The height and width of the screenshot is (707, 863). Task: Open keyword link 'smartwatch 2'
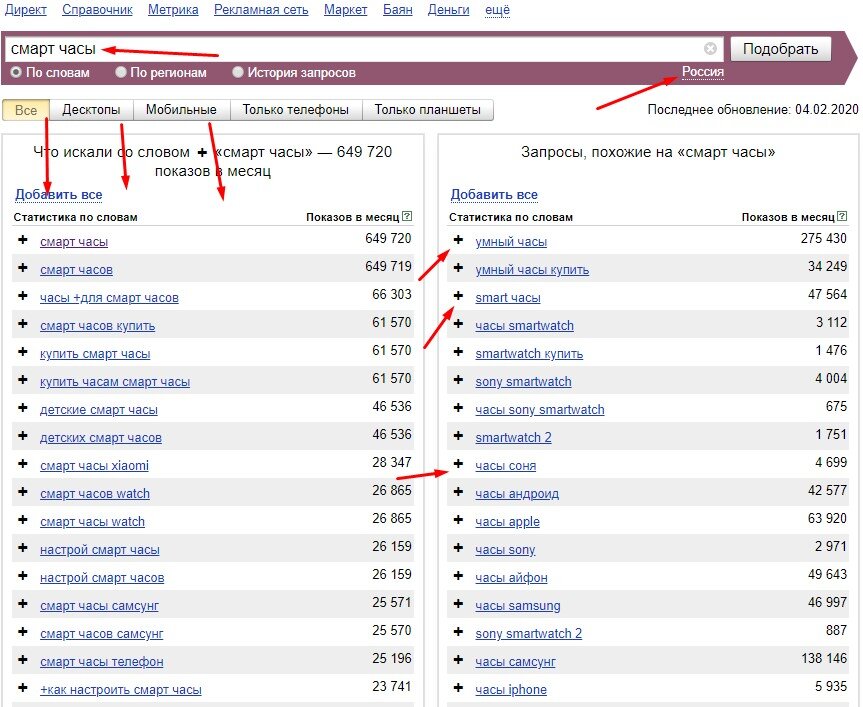513,438
